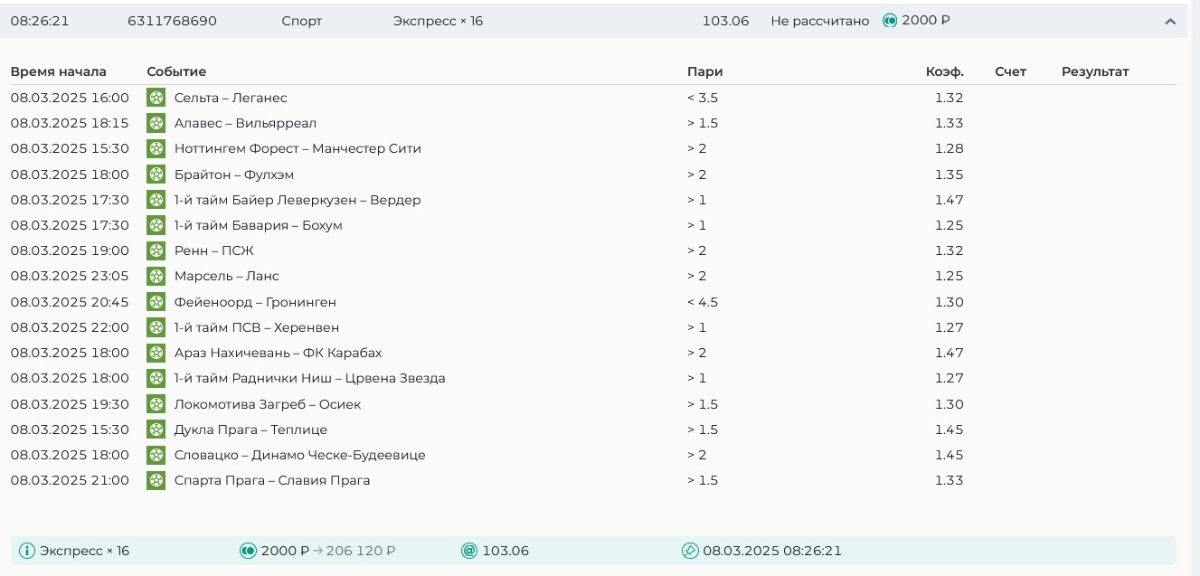Click the coin icon next to 2000 ₽ in header
Image resolution: width=1200 pixels, height=576 pixels.
[x=890, y=20]
